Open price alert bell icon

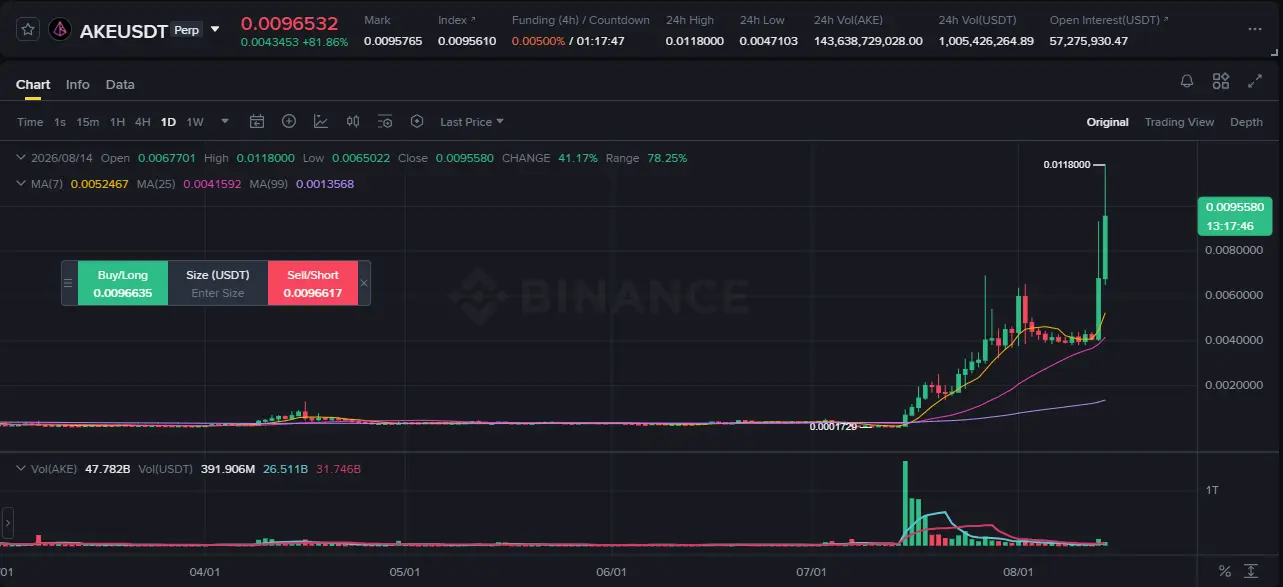point(1187,81)
